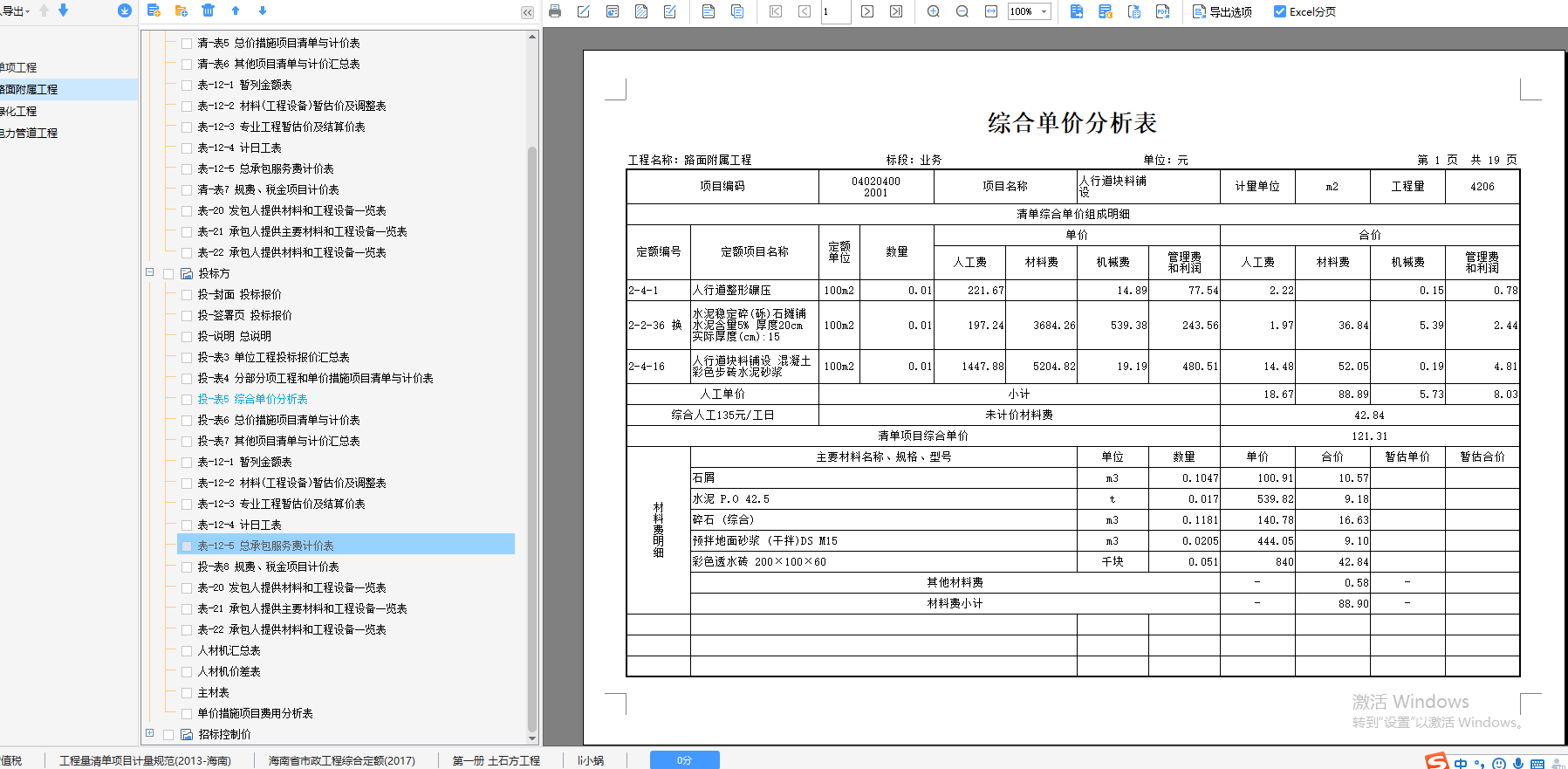The image size is (1568, 769).
Task: Go to the previous page of the preview
Action: (805, 11)
